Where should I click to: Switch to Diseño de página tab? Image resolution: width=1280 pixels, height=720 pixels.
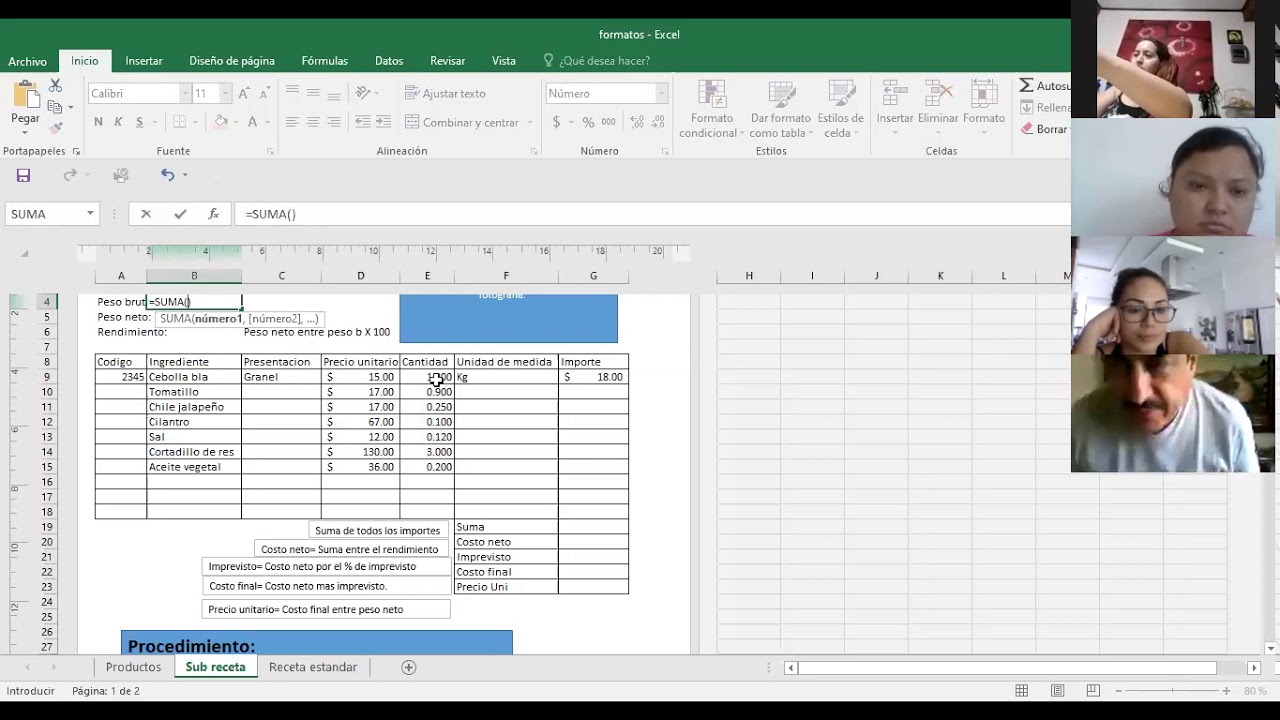(x=232, y=61)
